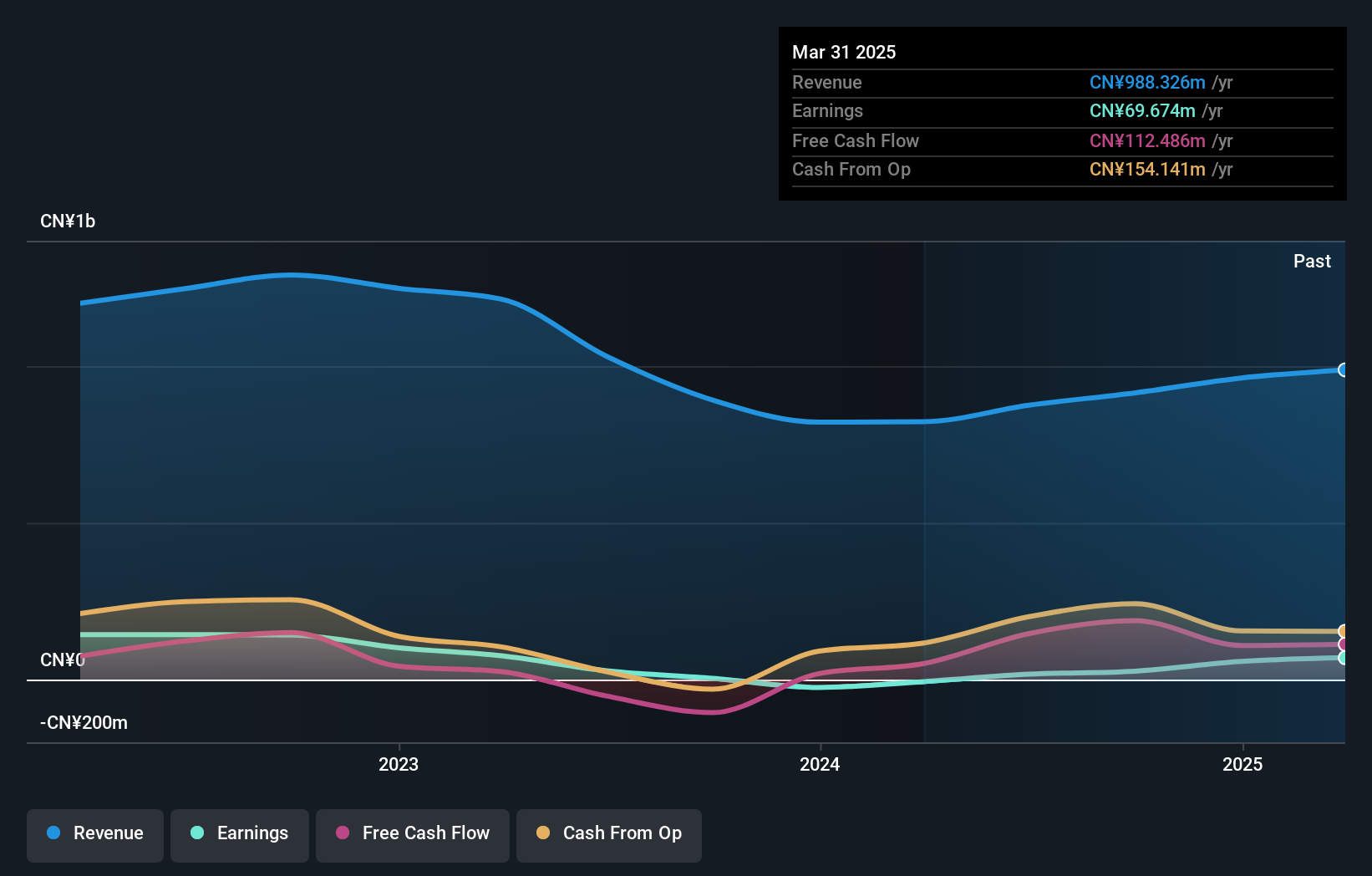Screen dimensions: 1372x876
Task: Toggle the Free Cash Flow legend button
Action: click(x=413, y=835)
